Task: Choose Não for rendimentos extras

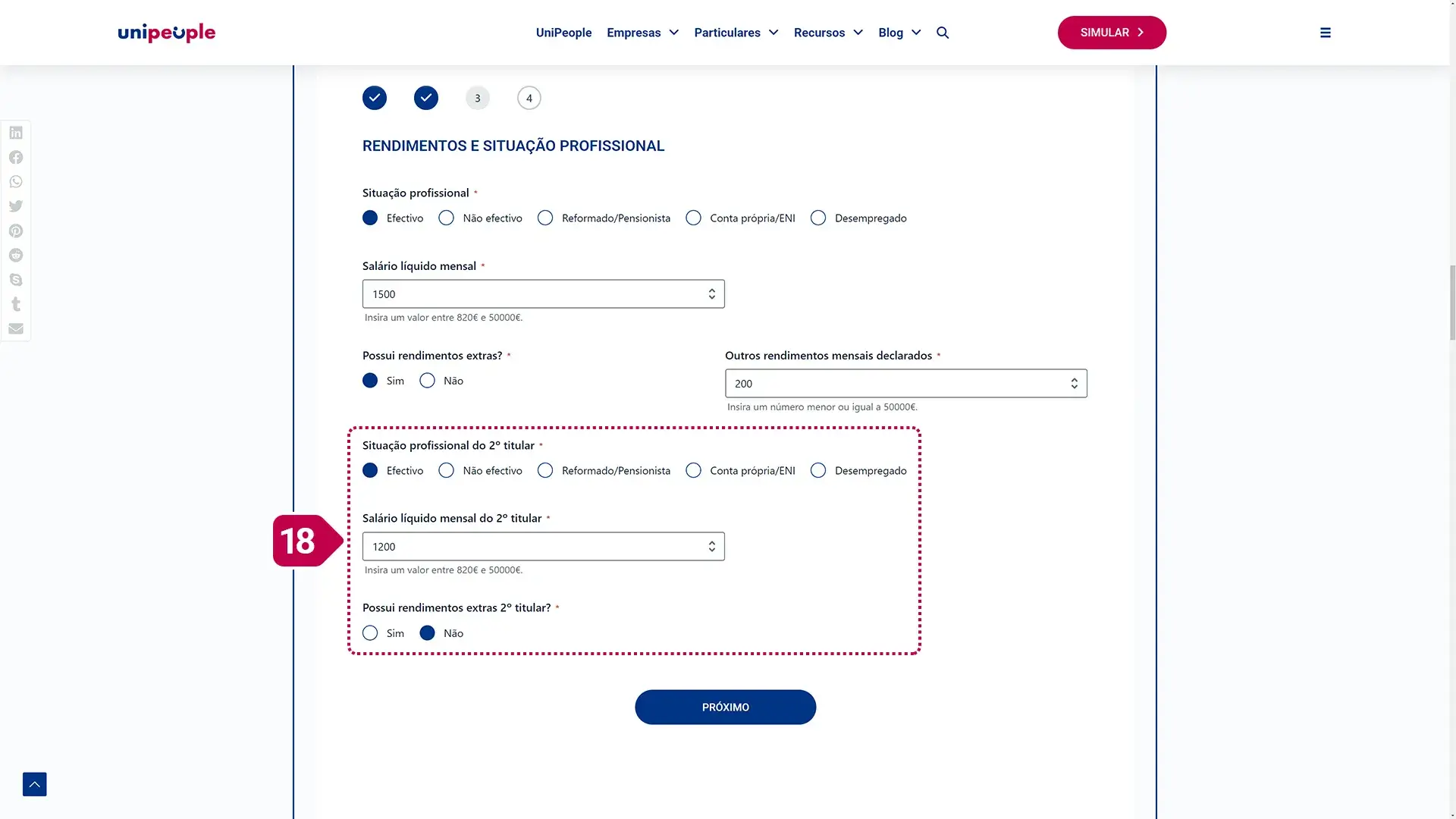Action: 428,381
